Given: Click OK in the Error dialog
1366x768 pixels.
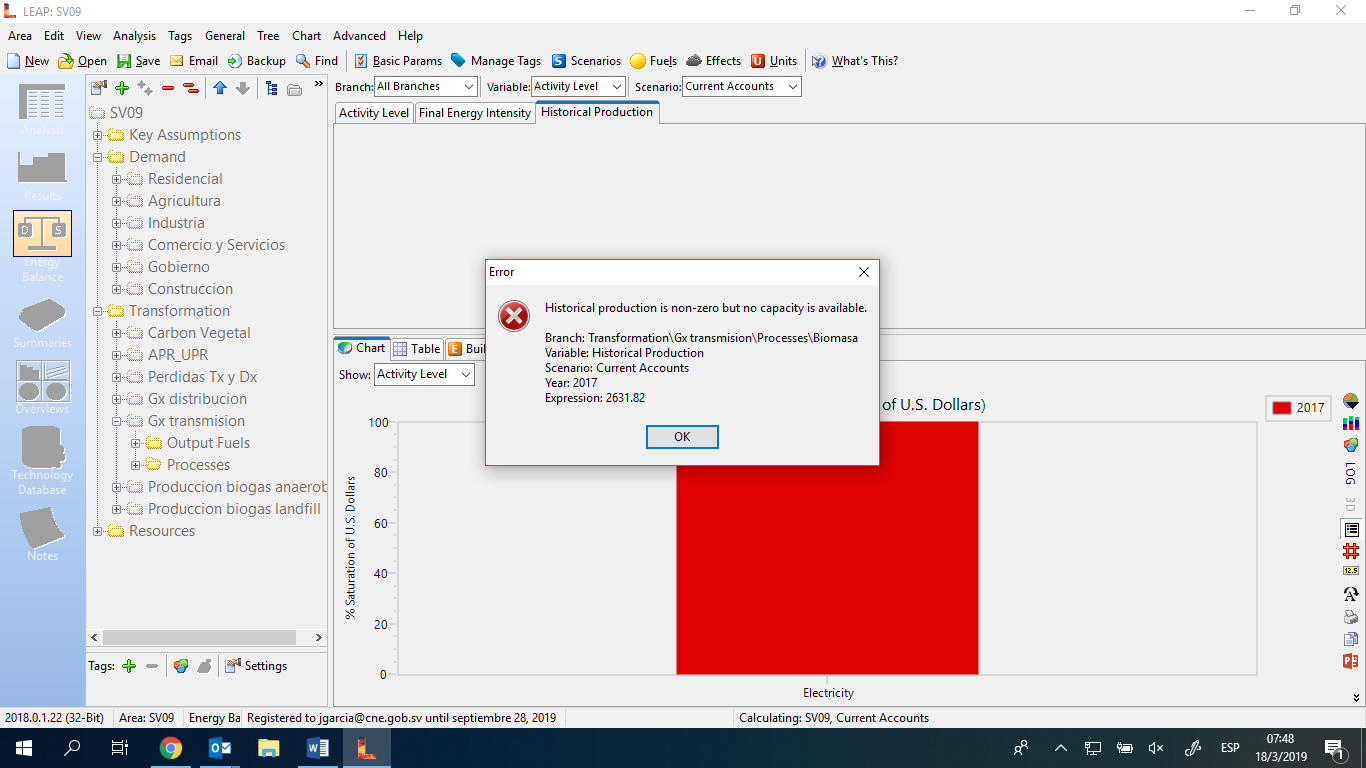Looking at the screenshot, I should click(x=682, y=437).
